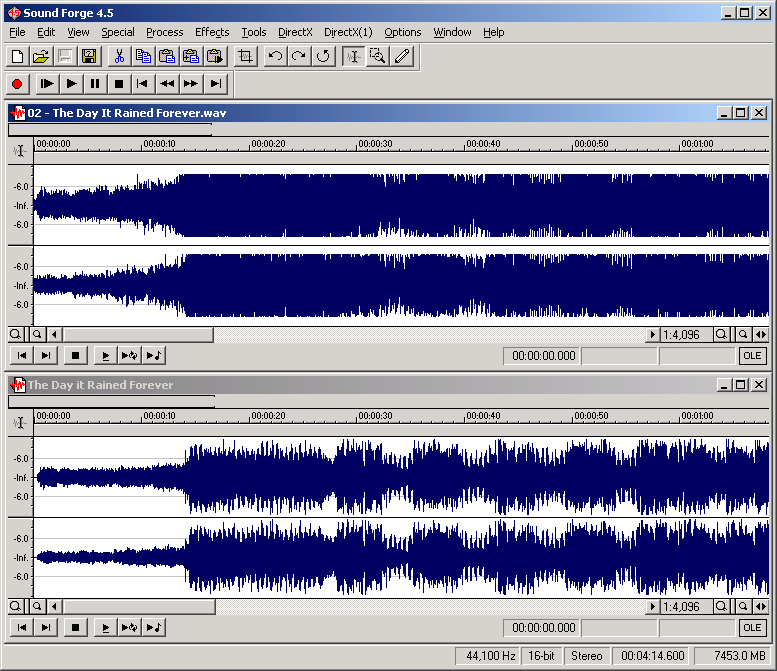
Task: Play Looped in .wav window playbar
Action: (129, 355)
